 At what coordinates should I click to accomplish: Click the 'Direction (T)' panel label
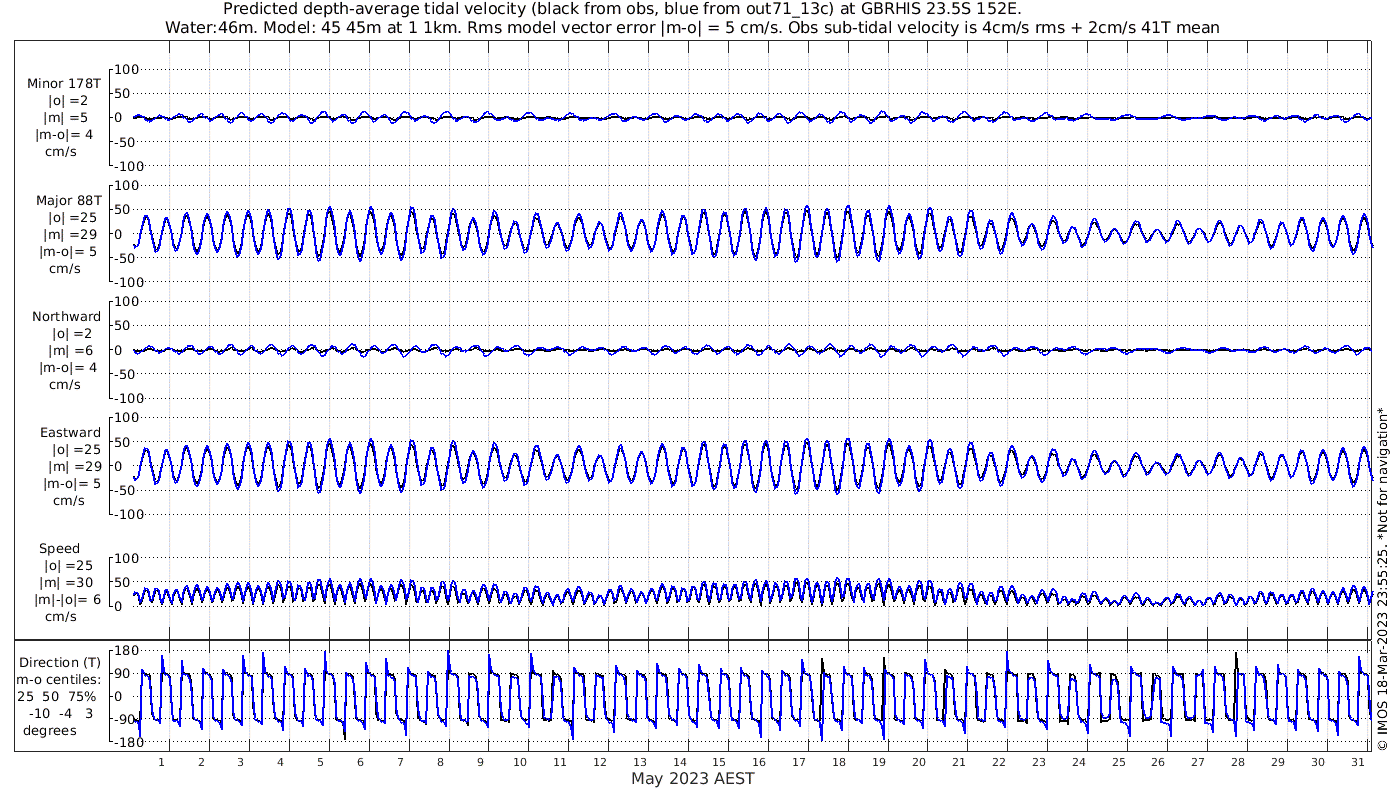point(60,662)
